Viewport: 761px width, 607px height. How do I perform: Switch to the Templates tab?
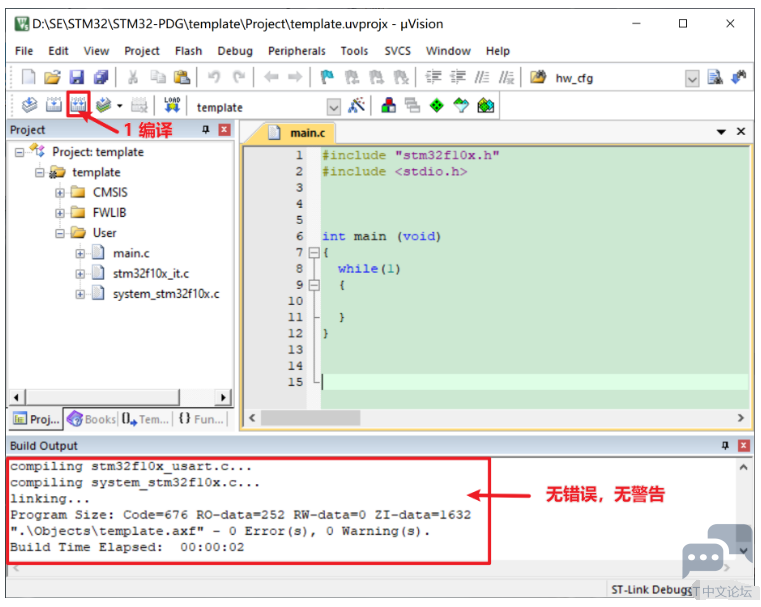[x=145, y=419]
